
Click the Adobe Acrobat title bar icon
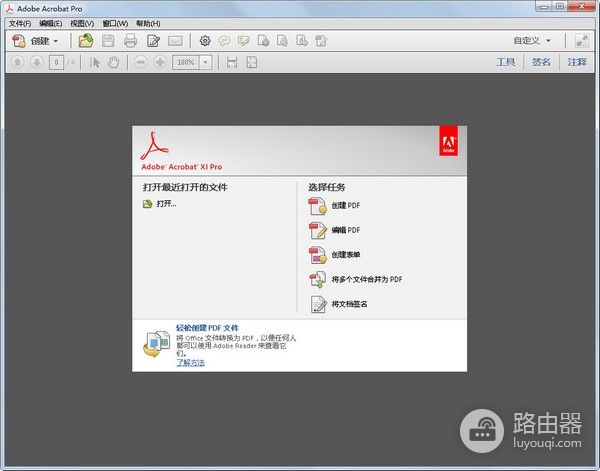click(x=10, y=8)
